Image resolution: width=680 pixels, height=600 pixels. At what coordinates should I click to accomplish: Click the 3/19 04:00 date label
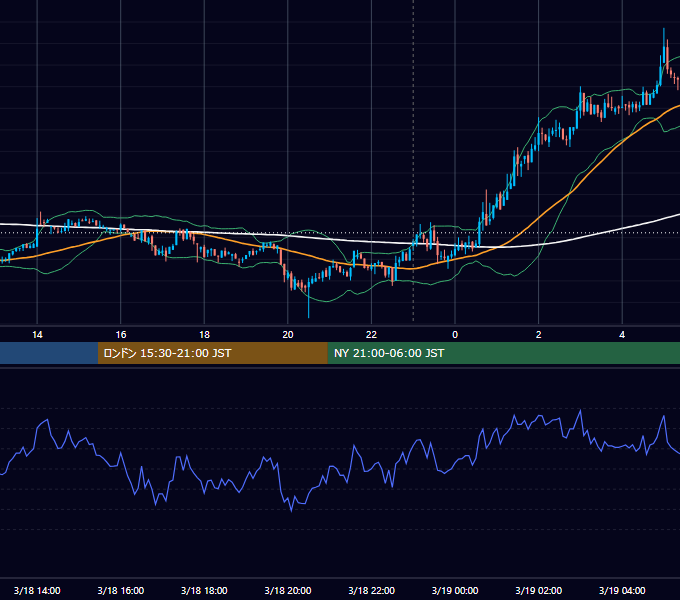click(622, 590)
